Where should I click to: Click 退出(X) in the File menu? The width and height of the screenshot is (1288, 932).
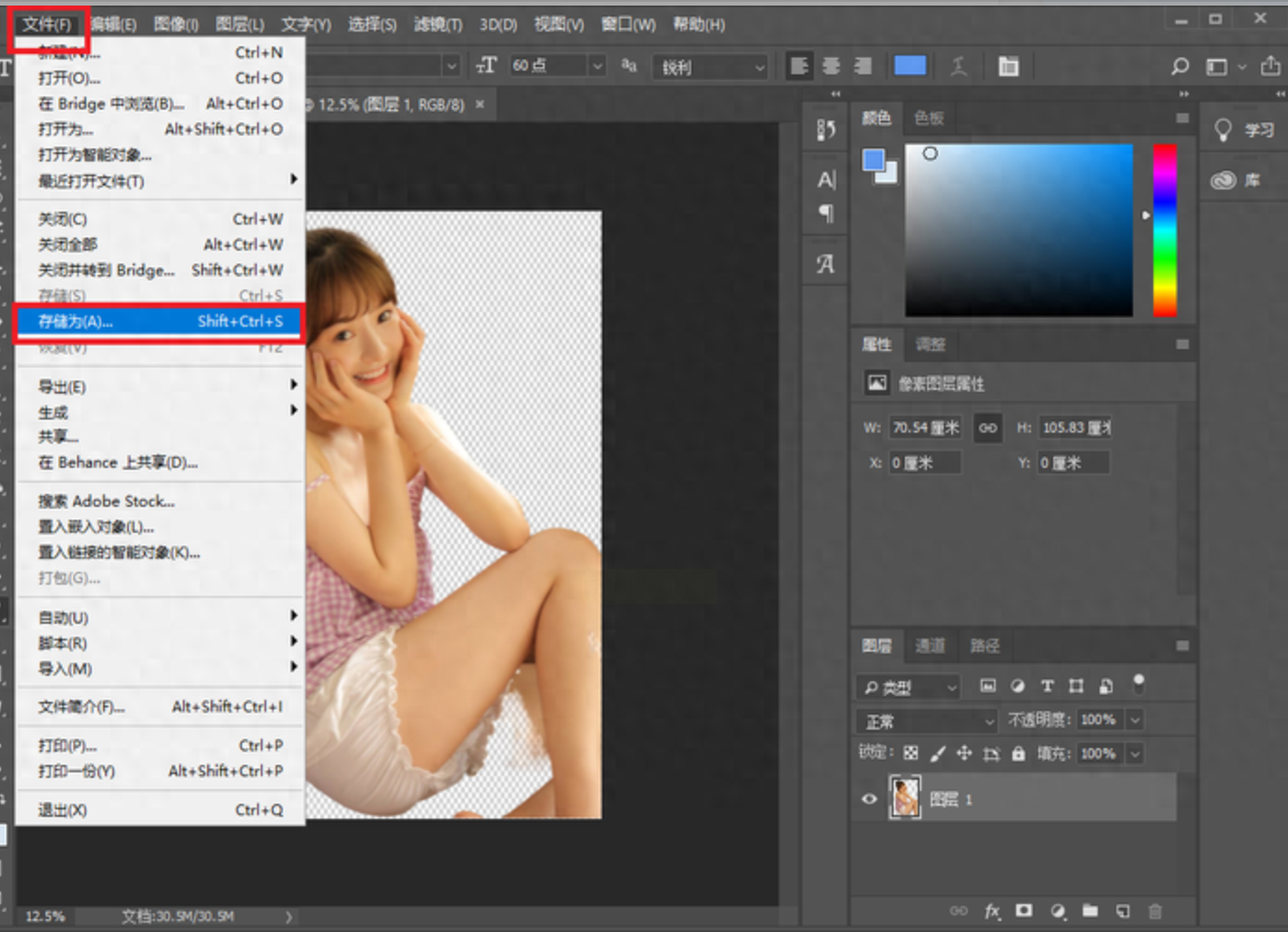(x=63, y=809)
